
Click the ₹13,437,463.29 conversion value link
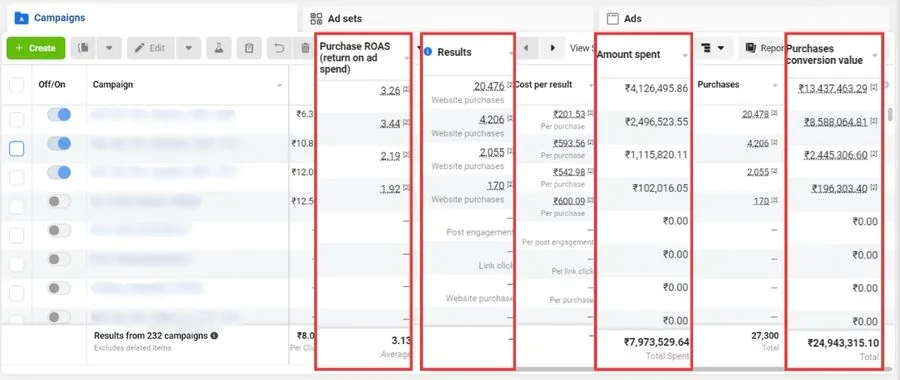(833, 88)
